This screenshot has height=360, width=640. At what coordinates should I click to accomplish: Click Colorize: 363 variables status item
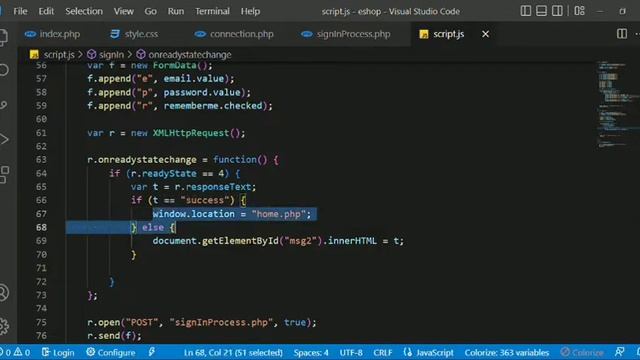507,352
